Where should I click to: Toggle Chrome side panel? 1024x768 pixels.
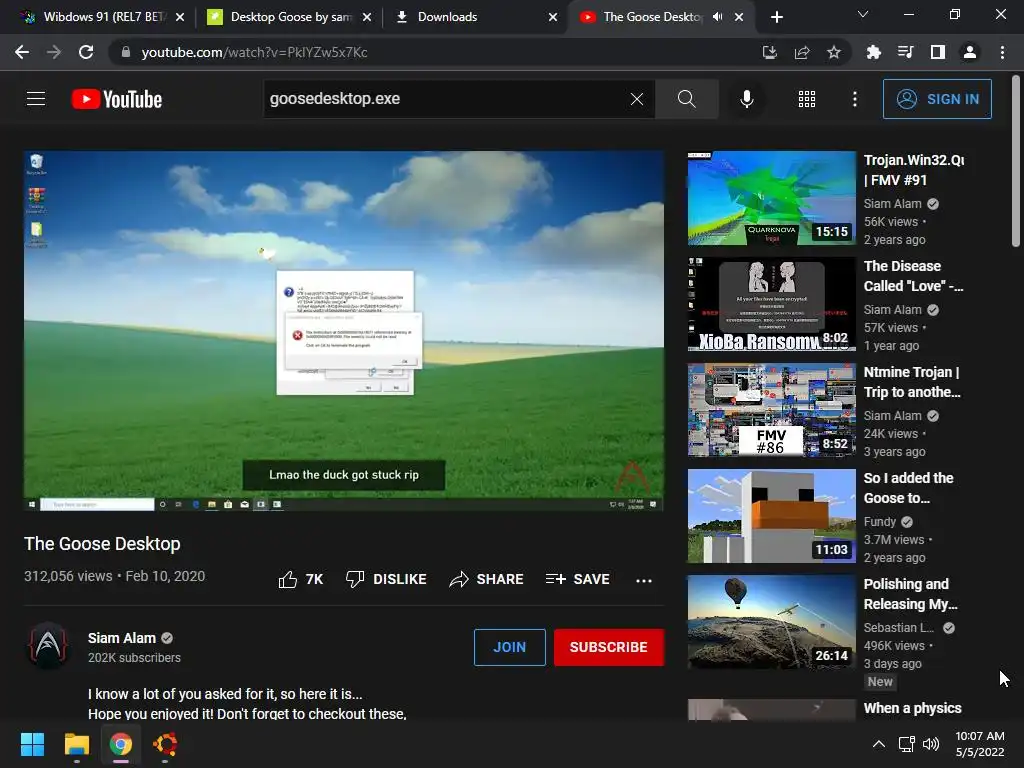[938, 52]
